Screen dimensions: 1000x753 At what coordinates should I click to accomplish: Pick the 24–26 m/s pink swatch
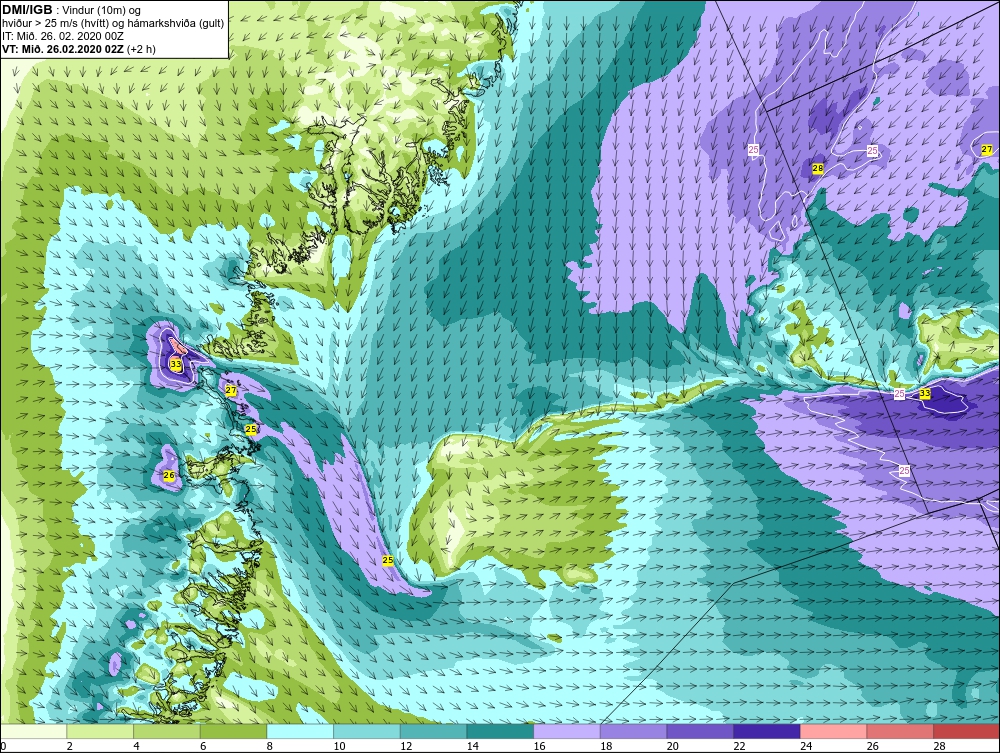click(833, 731)
